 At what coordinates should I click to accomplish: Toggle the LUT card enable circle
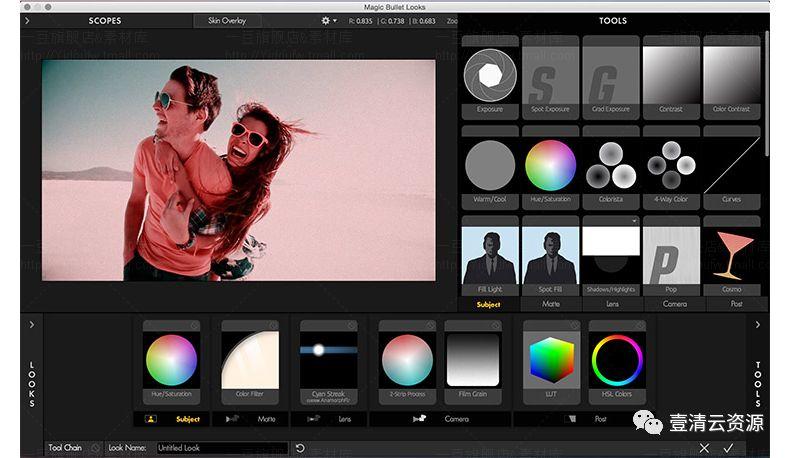574,326
